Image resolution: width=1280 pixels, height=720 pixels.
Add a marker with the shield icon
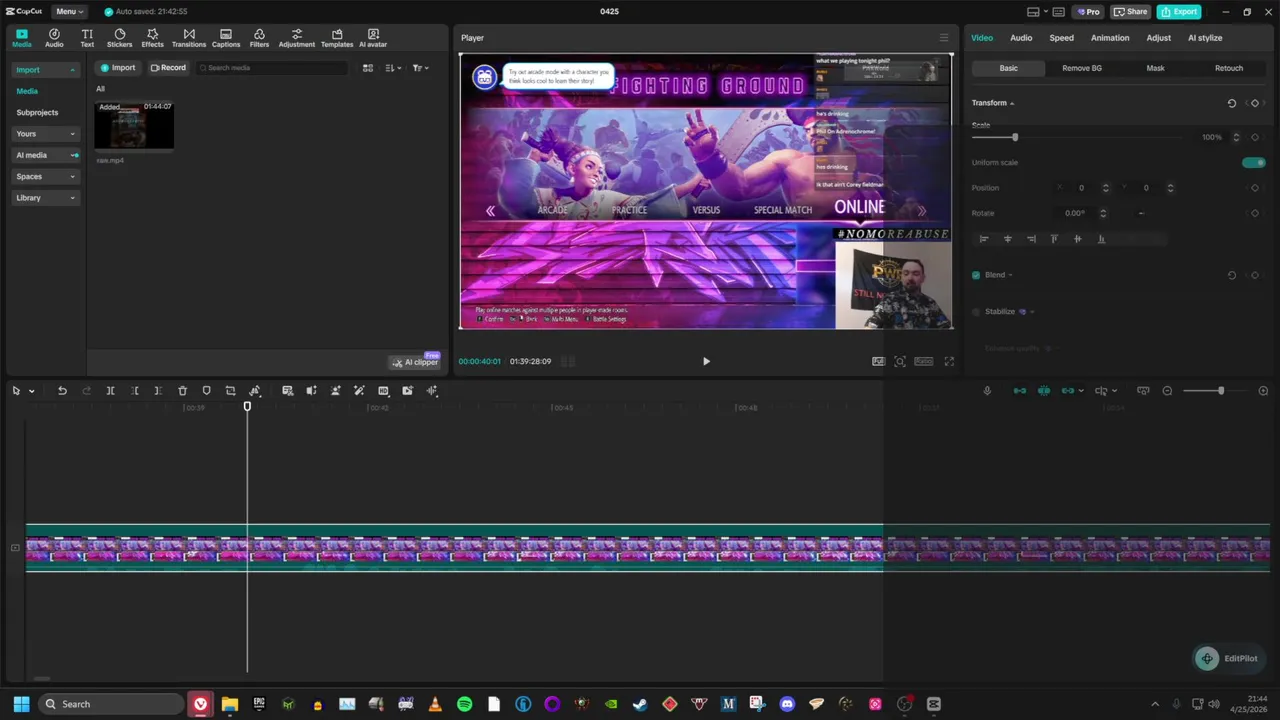coord(206,391)
